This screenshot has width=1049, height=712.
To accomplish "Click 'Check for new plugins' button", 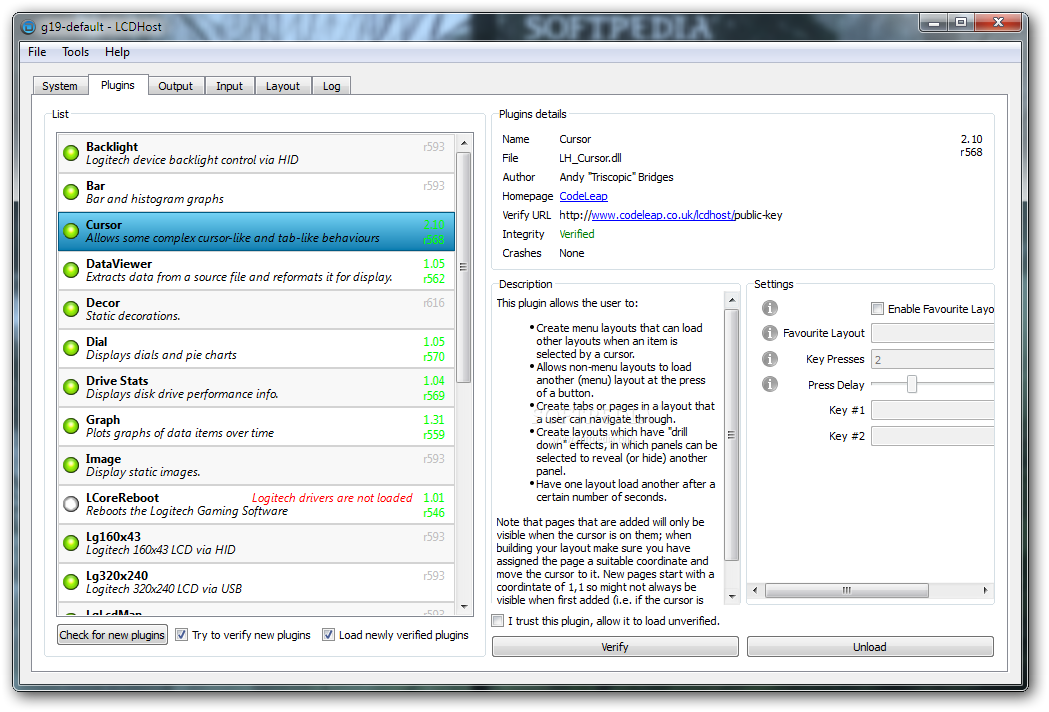I will [112, 634].
